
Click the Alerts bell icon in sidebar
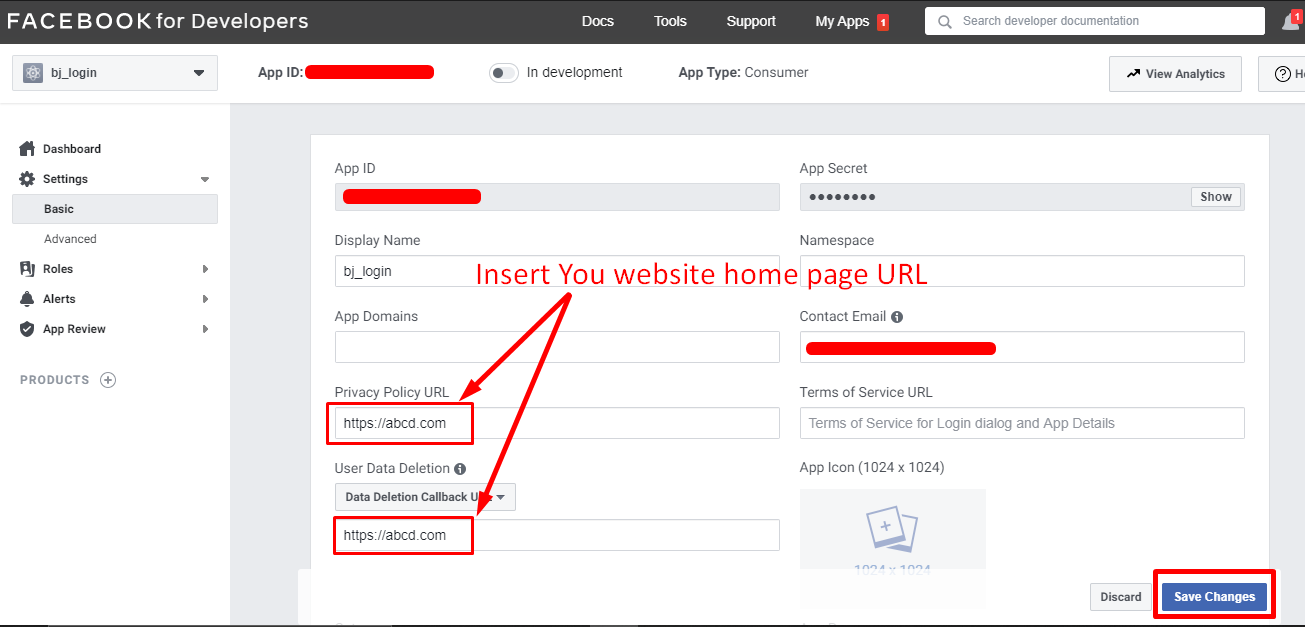tap(26, 298)
